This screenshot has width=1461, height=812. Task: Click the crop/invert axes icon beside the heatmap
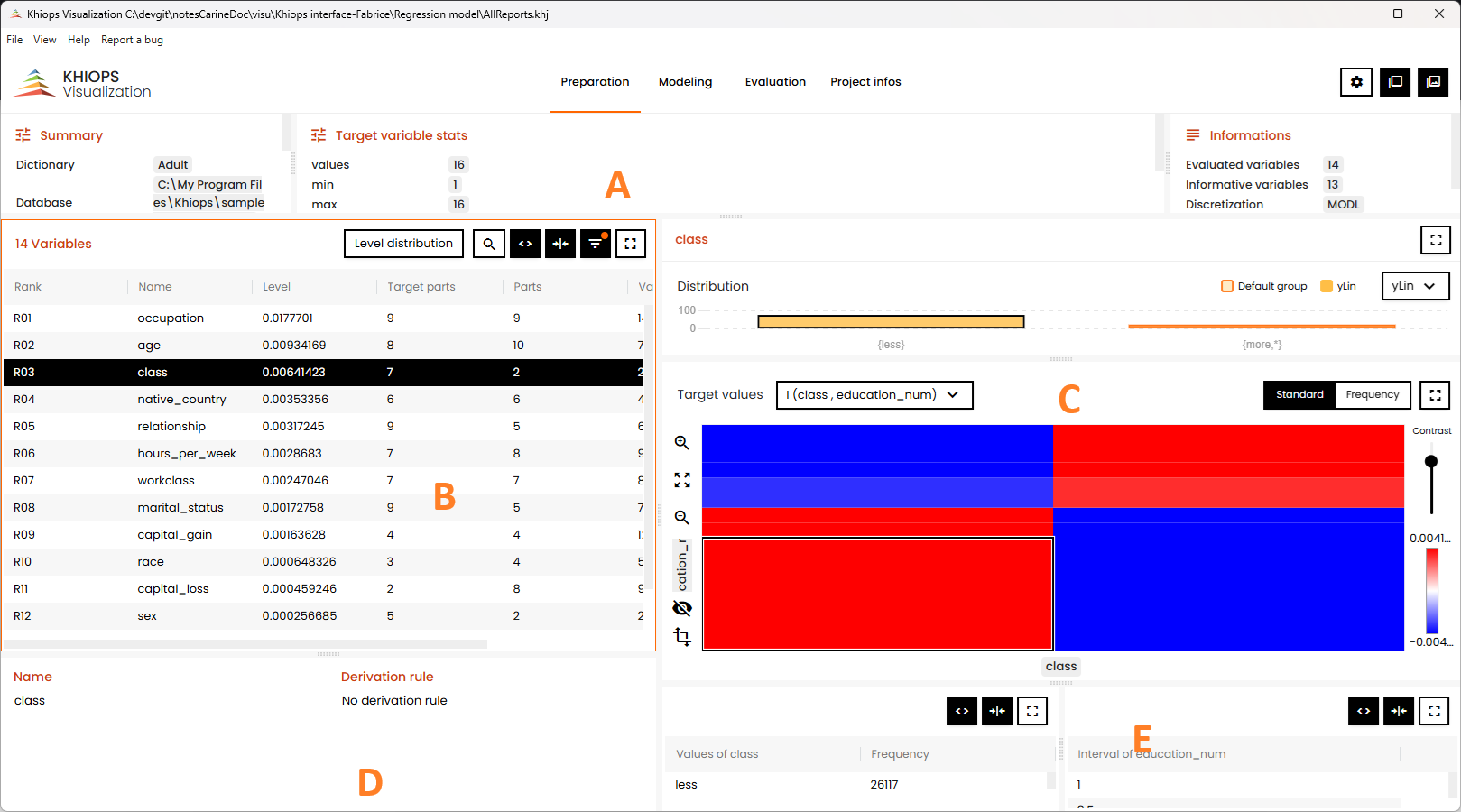pos(682,637)
